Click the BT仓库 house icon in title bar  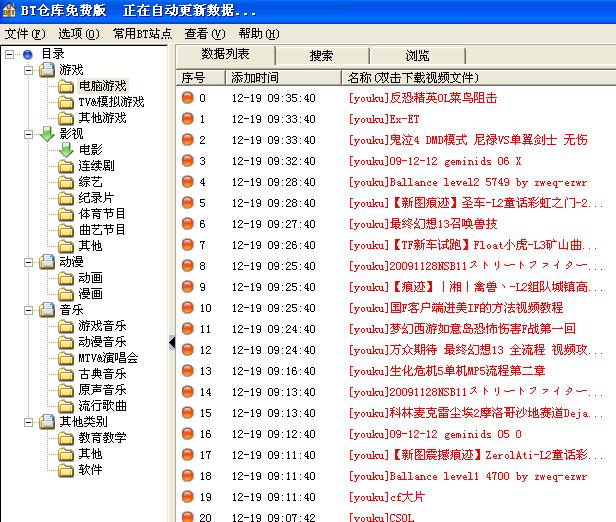pyautogui.click(x=9, y=10)
